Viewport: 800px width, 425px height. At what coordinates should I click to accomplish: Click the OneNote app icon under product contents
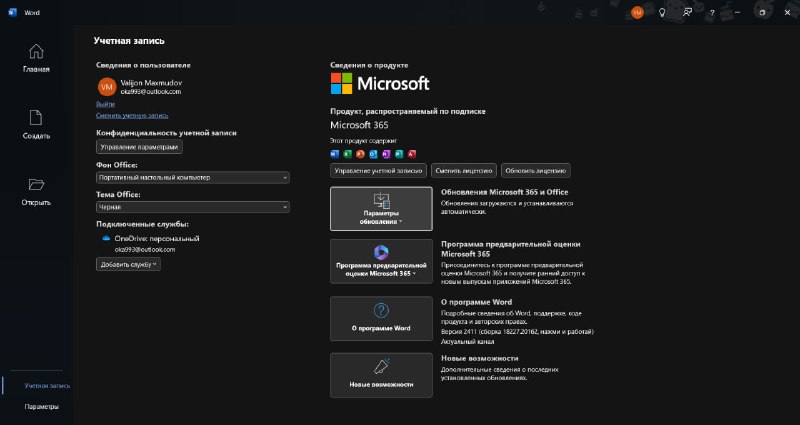point(386,154)
